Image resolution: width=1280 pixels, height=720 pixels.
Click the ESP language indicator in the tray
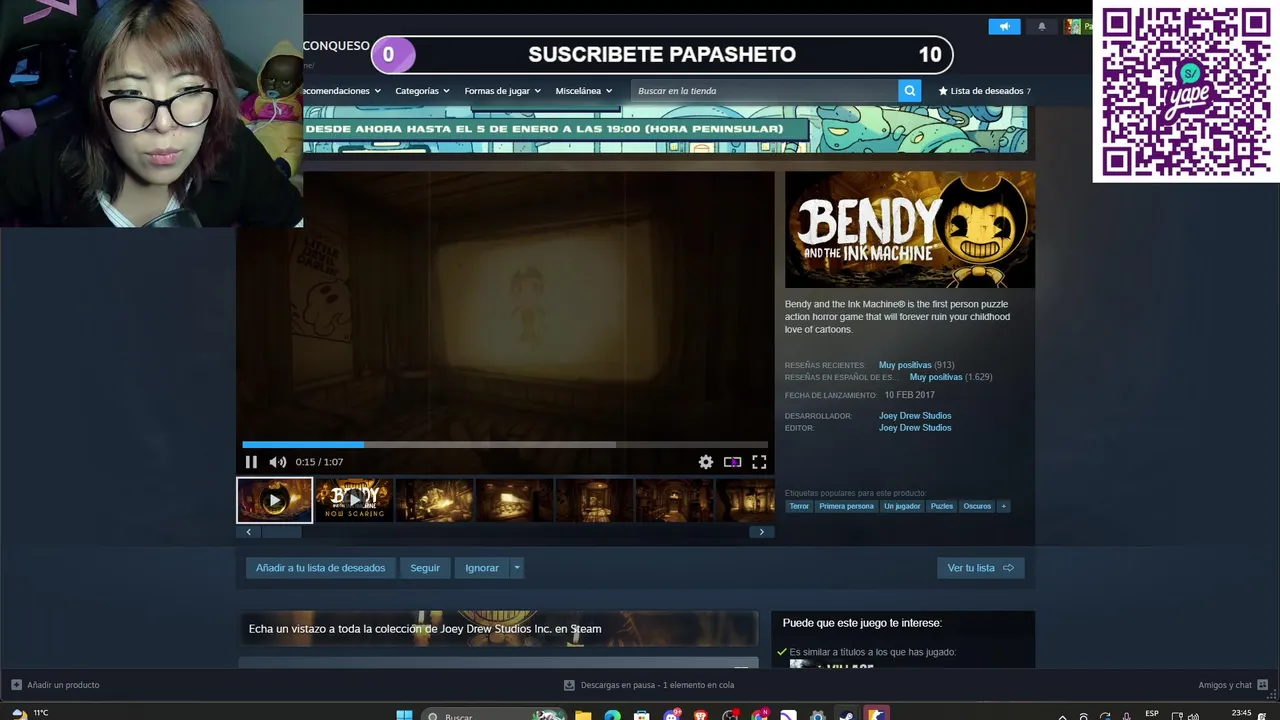pyautogui.click(x=1152, y=714)
